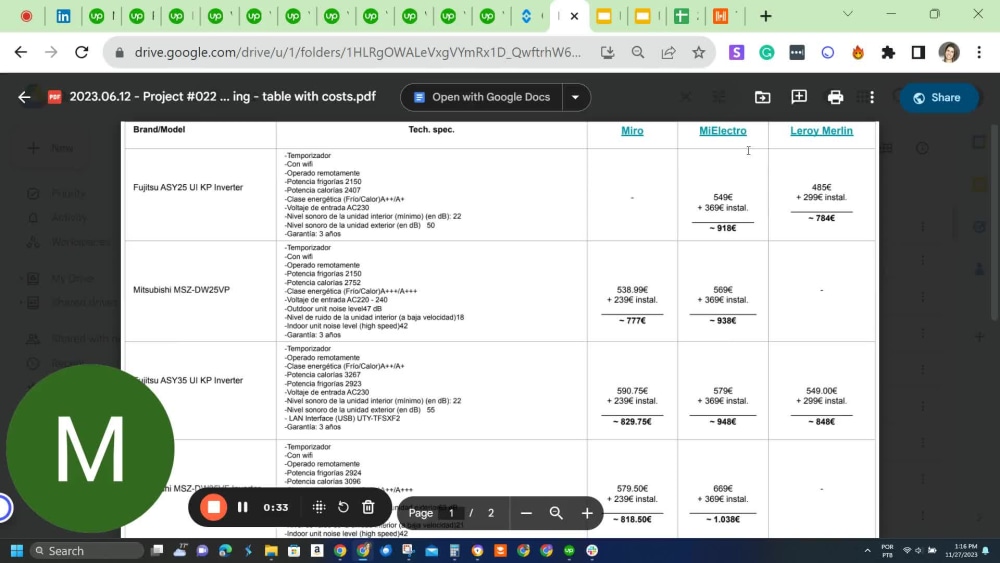Screen dimensions: 1000x563
Task: Open the Extensions puzzle menu
Action: [888, 52]
